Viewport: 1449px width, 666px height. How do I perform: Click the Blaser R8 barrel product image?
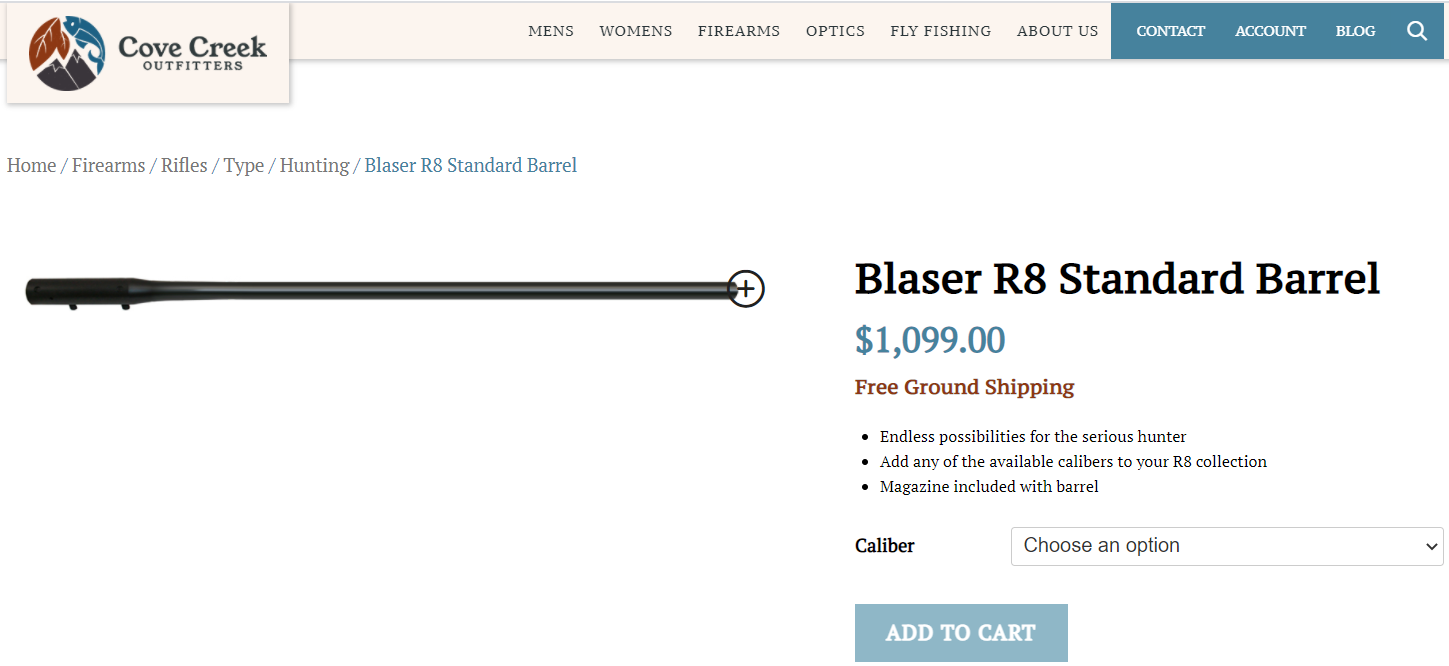[x=380, y=291]
